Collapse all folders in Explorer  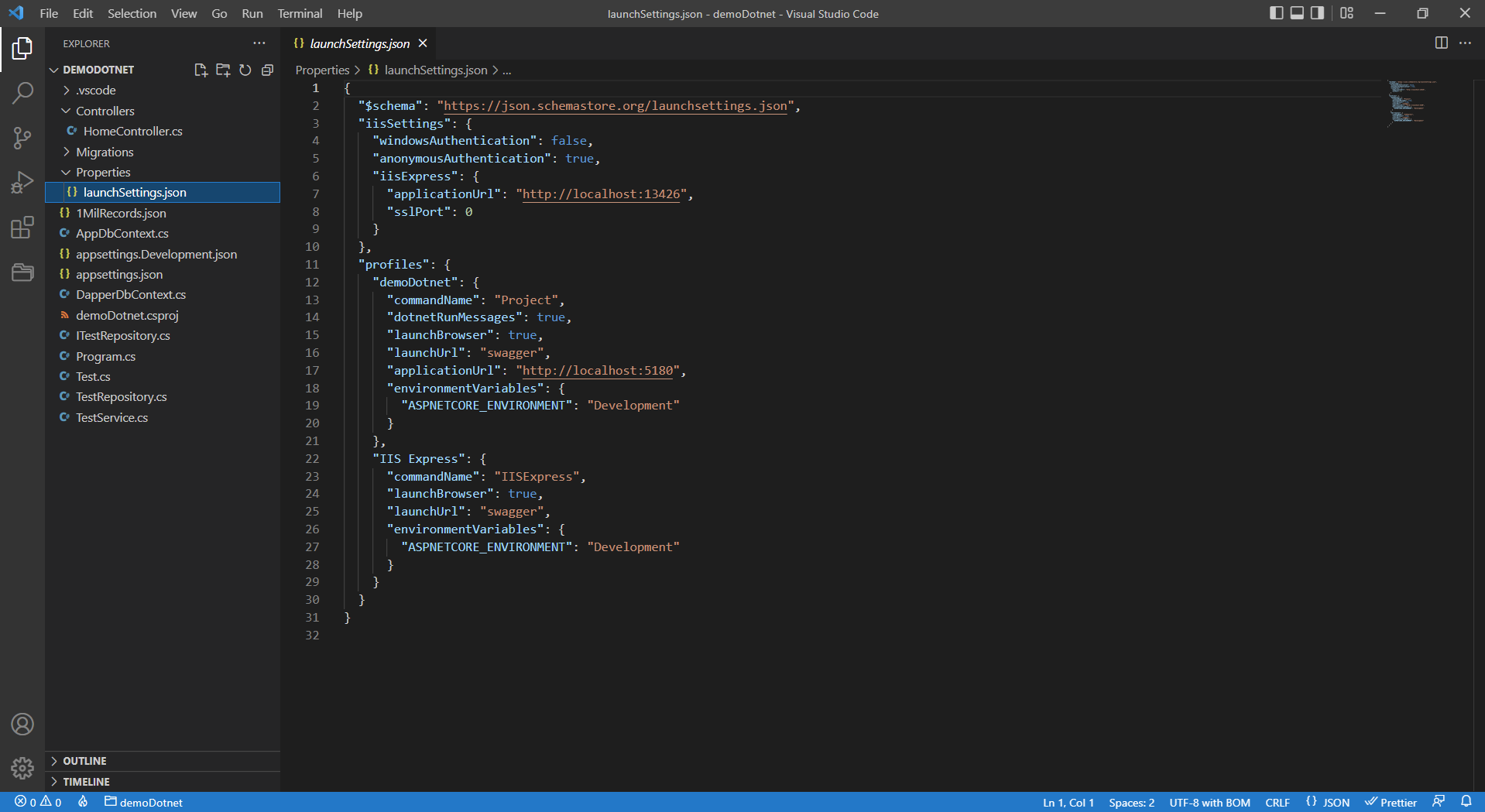point(267,70)
